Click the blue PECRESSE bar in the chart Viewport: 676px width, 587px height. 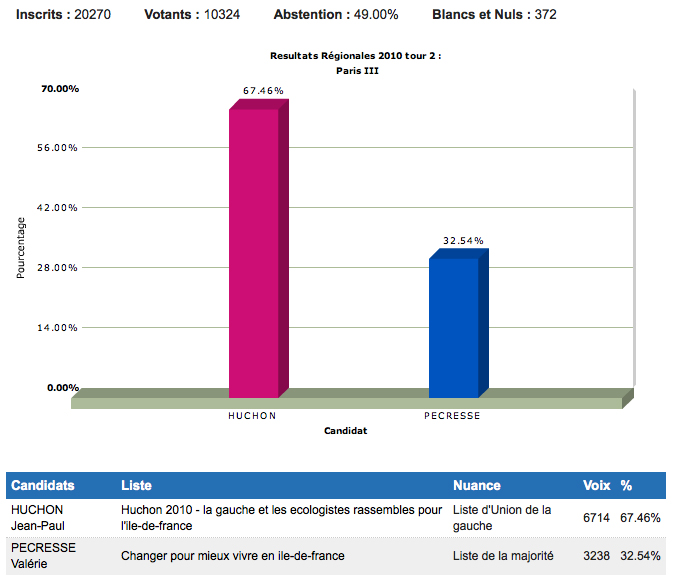(458, 324)
